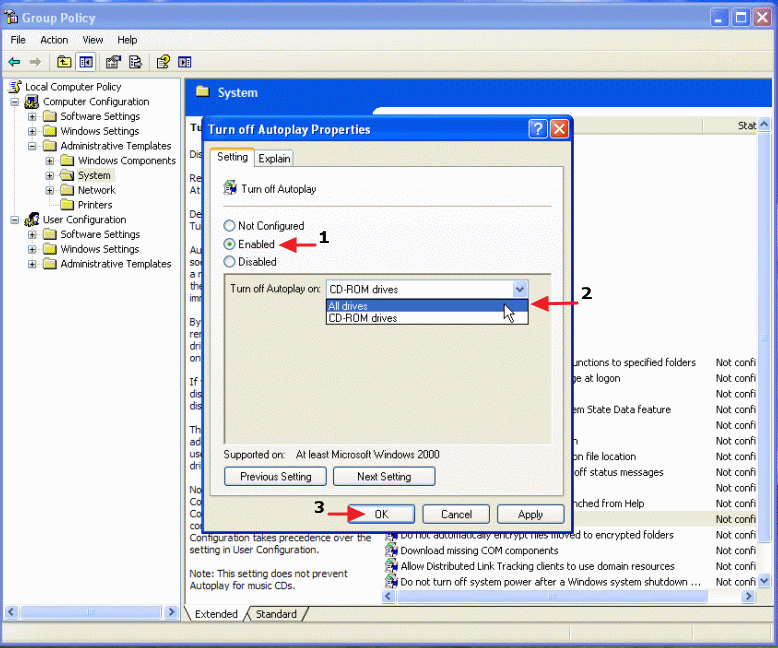Click the System folder icon in the tree
The width and height of the screenshot is (778, 648).
67,175
